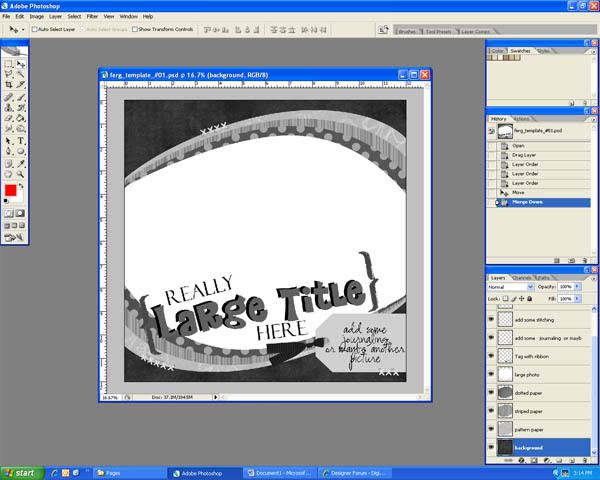Screen dimensions: 600x480
Task: Select the 'Drag Layer' history state
Action: click(x=525, y=155)
